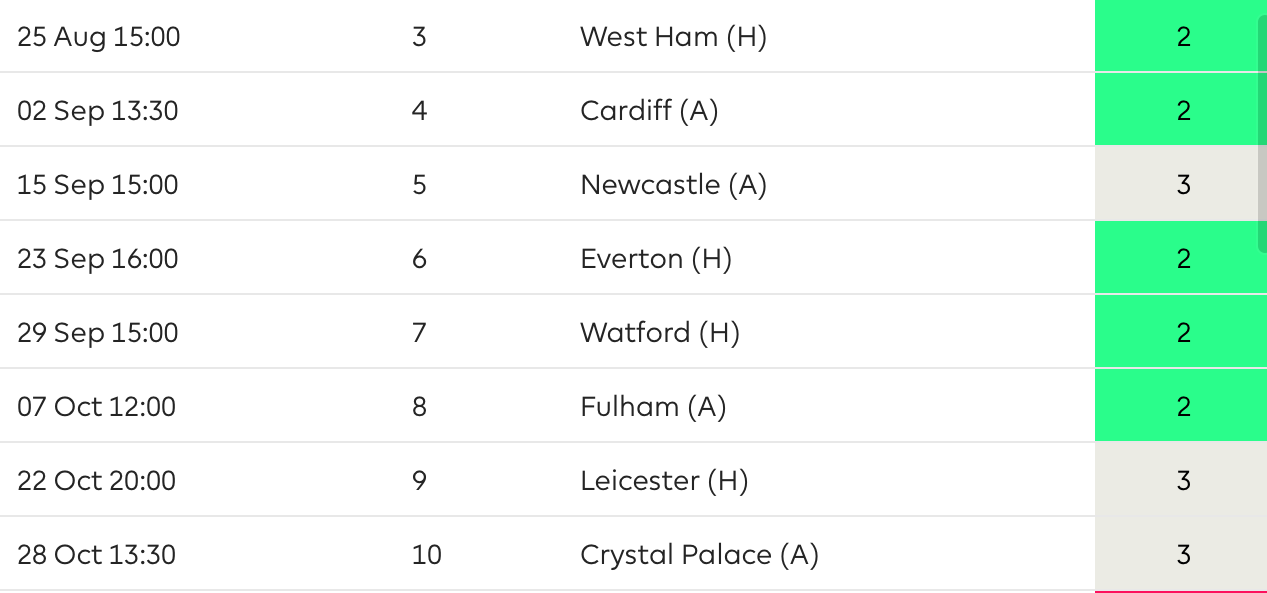This screenshot has height=593, width=1267.
Task: Click the 22 Oct 20:00 kickoff time
Action: tap(96, 481)
